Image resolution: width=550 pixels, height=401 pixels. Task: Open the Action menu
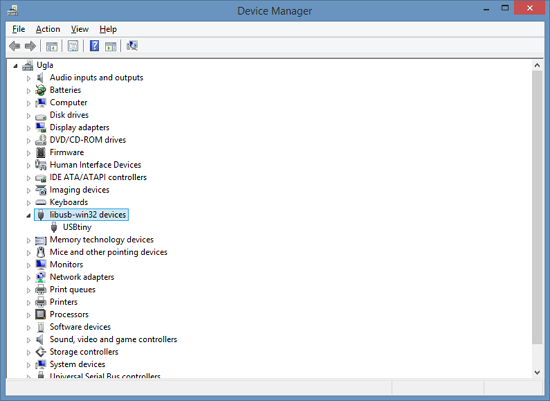48,29
